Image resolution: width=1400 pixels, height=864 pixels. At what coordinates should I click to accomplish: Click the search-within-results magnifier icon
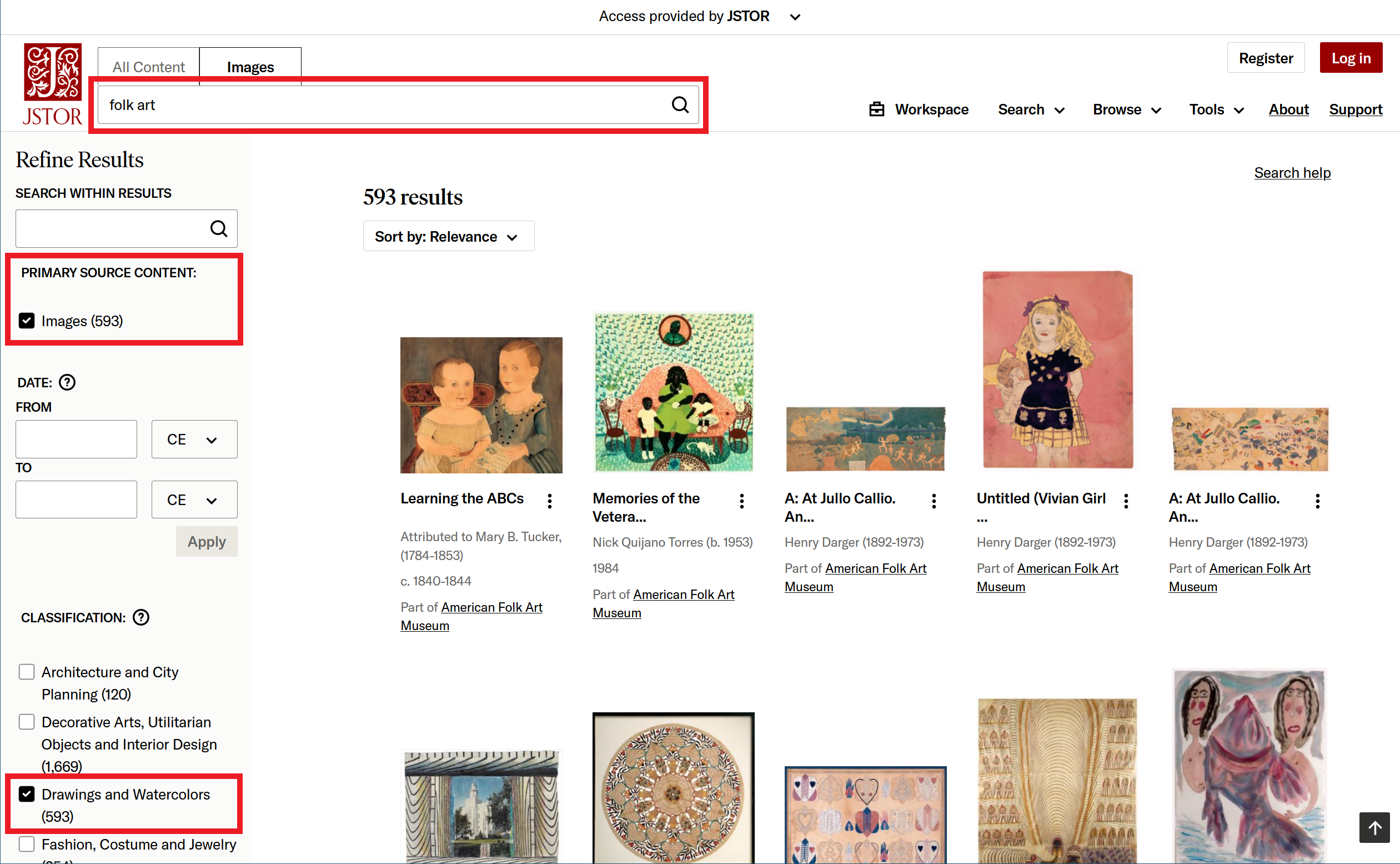coord(219,228)
